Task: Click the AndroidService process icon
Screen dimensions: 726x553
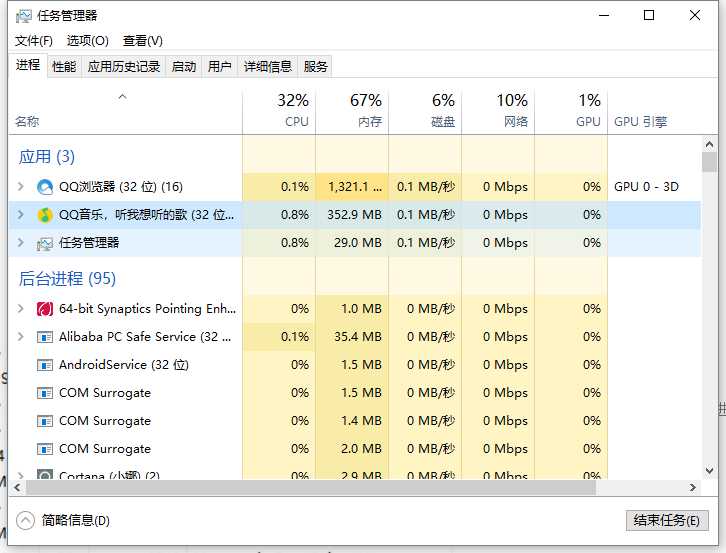Action: point(45,365)
